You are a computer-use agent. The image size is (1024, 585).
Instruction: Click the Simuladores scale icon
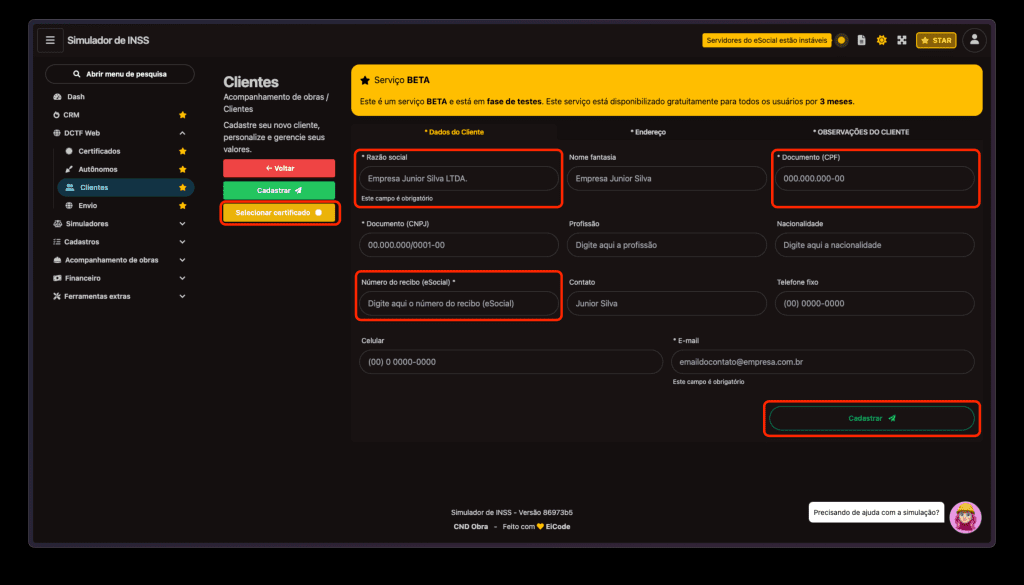(x=57, y=224)
